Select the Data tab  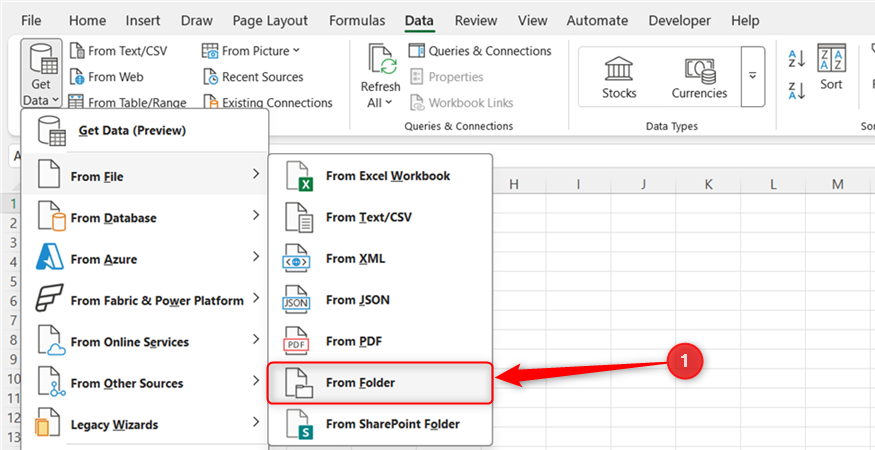419,21
